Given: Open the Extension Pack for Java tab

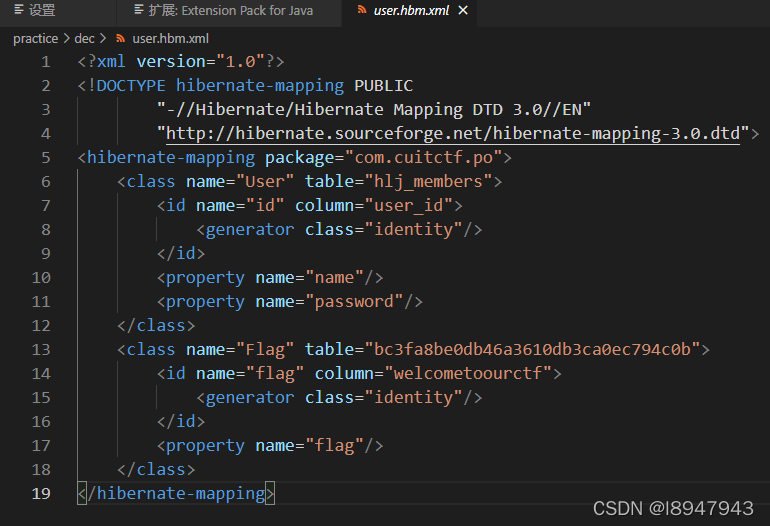Looking at the screenshot, I should [229, 10].
